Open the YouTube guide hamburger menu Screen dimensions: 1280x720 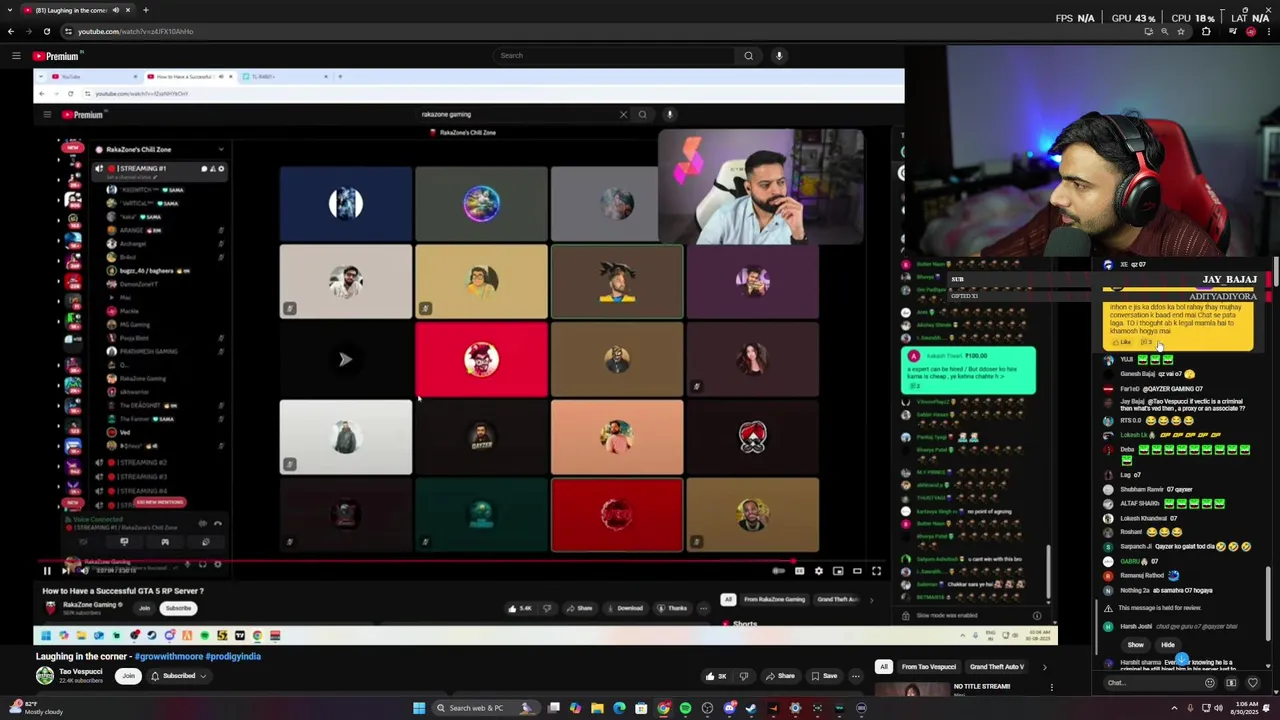16,56
